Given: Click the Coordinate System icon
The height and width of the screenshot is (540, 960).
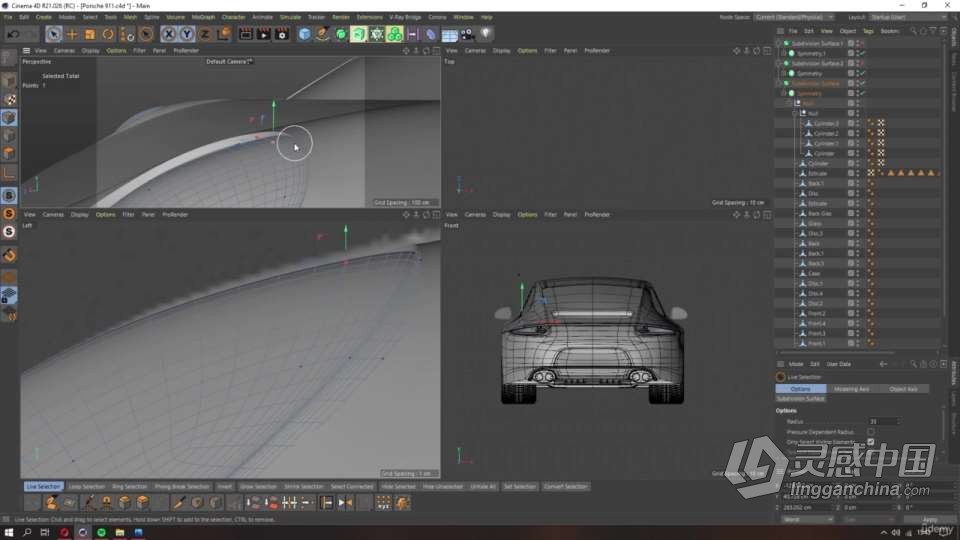Looking at the screenshot, I should tap(223, 34).
